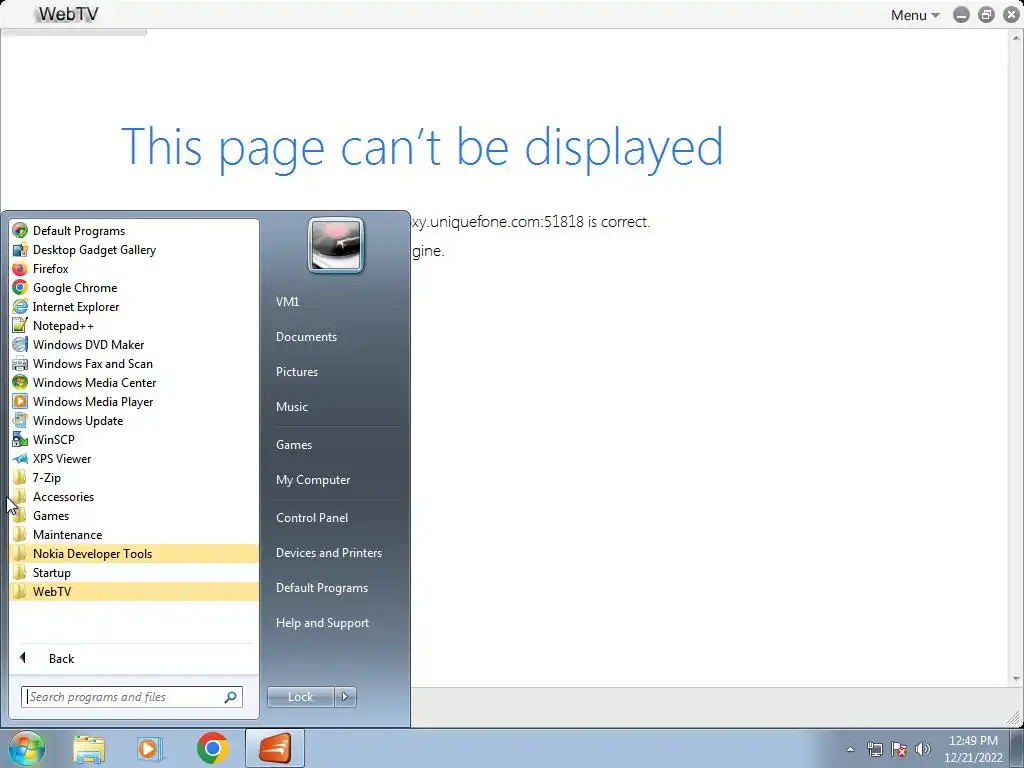
Task: Open Chrome from the taskbar
Action: [212, 748]
